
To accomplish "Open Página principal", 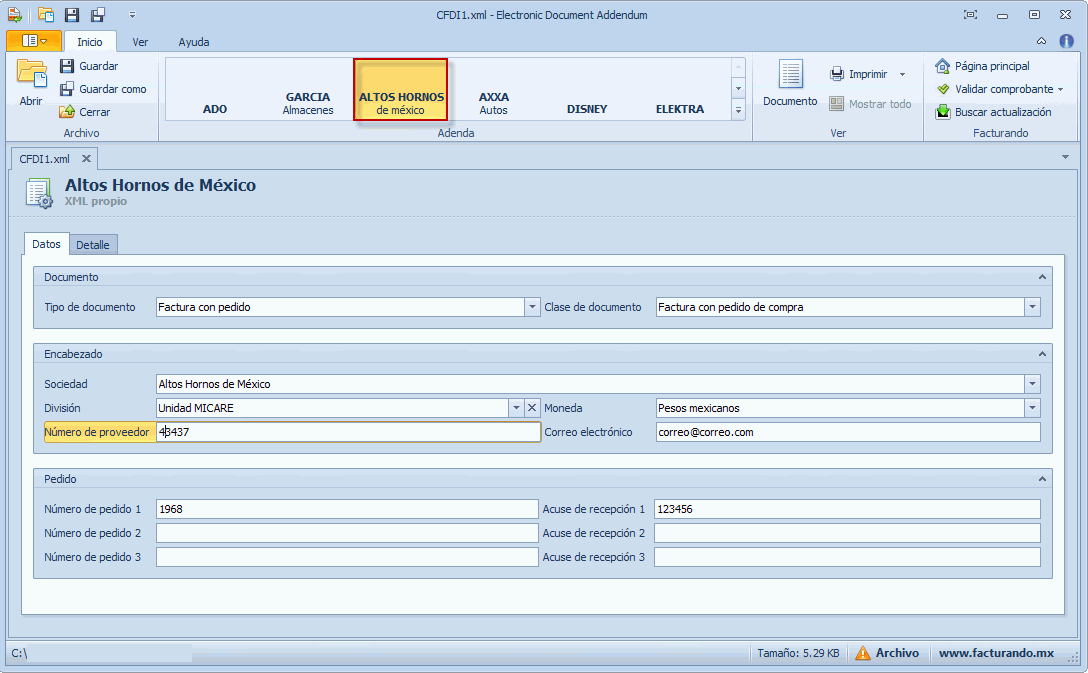I will [x=983, y=66].
